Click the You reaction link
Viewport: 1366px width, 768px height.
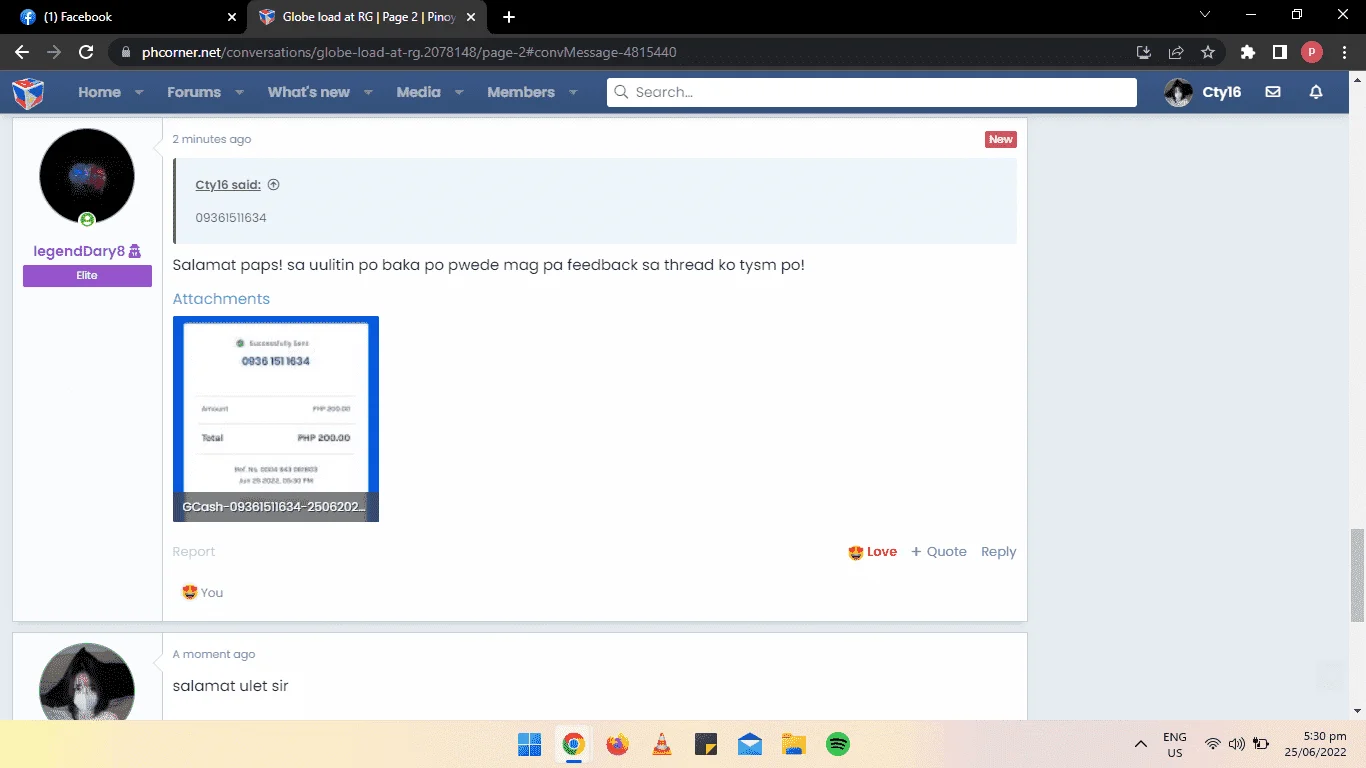[211, 592]
